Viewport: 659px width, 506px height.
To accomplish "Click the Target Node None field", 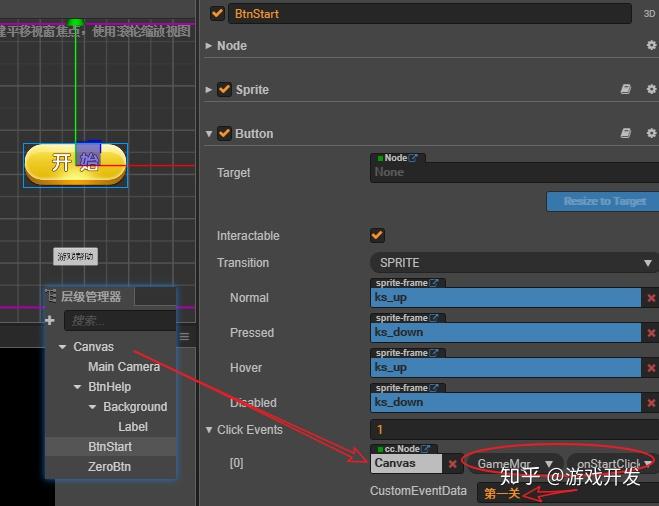I will point(514,172).
